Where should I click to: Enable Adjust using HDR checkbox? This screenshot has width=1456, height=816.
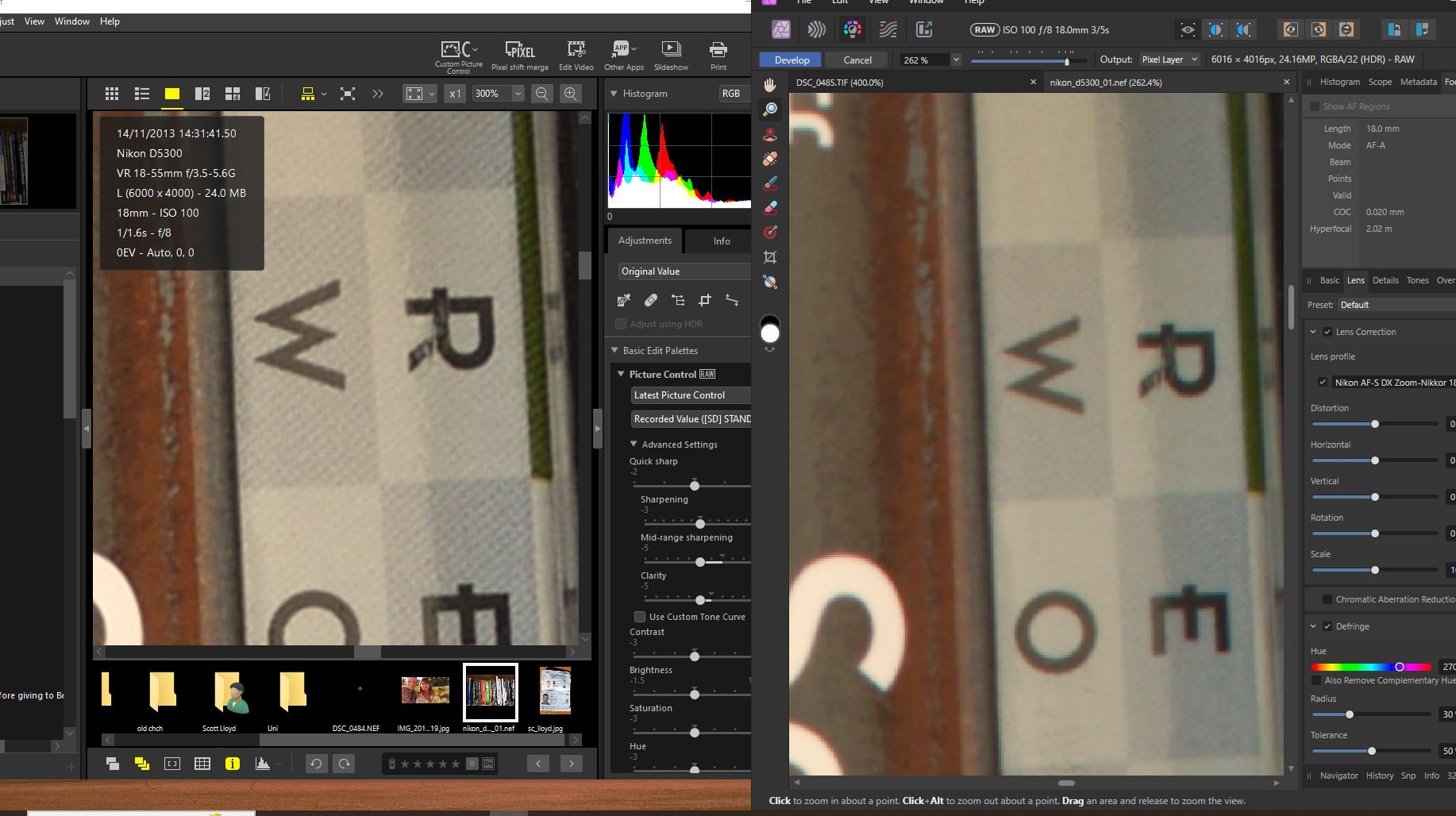[621, 324]
